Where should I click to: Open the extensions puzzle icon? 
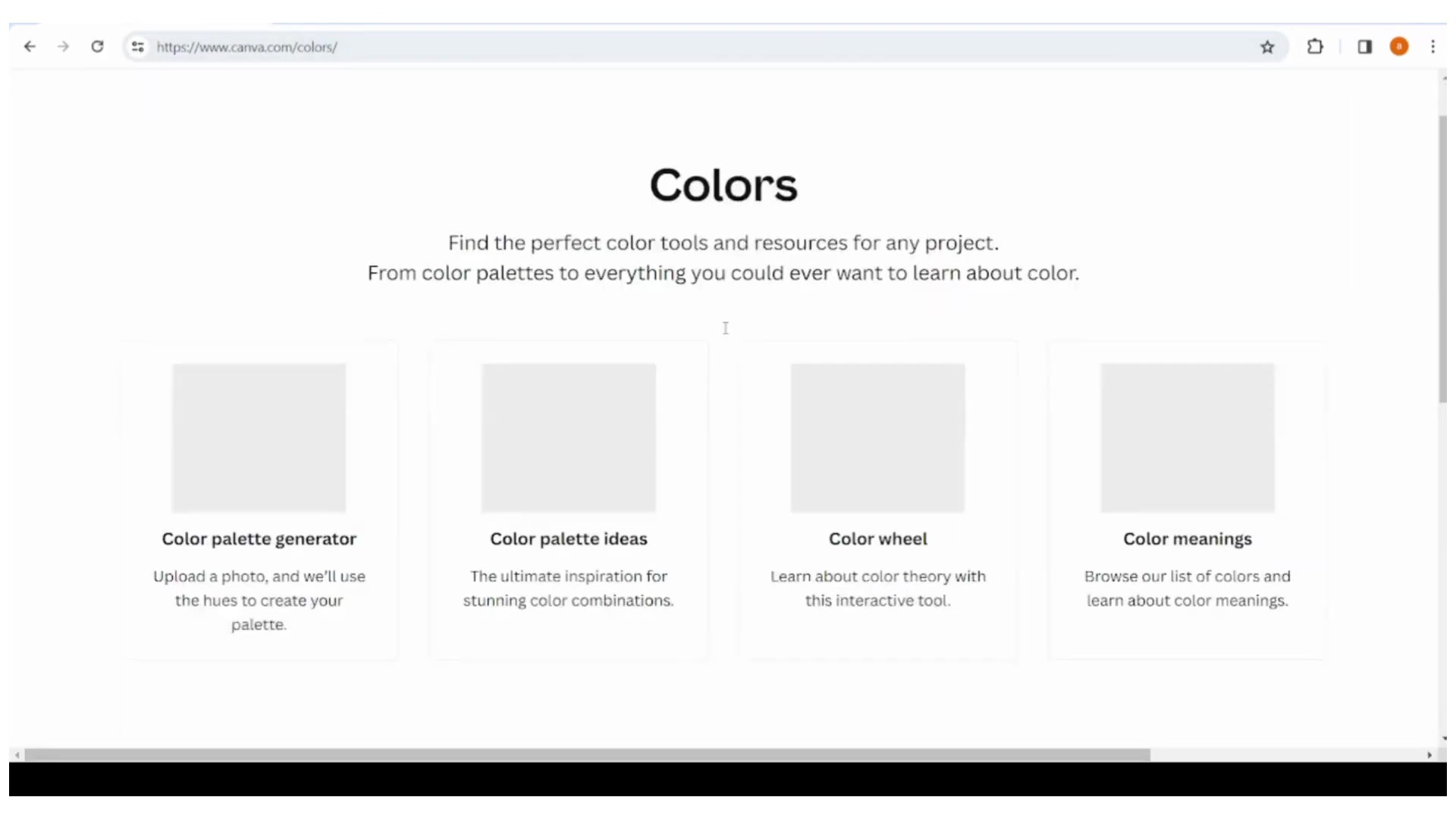pos(1315,47)
